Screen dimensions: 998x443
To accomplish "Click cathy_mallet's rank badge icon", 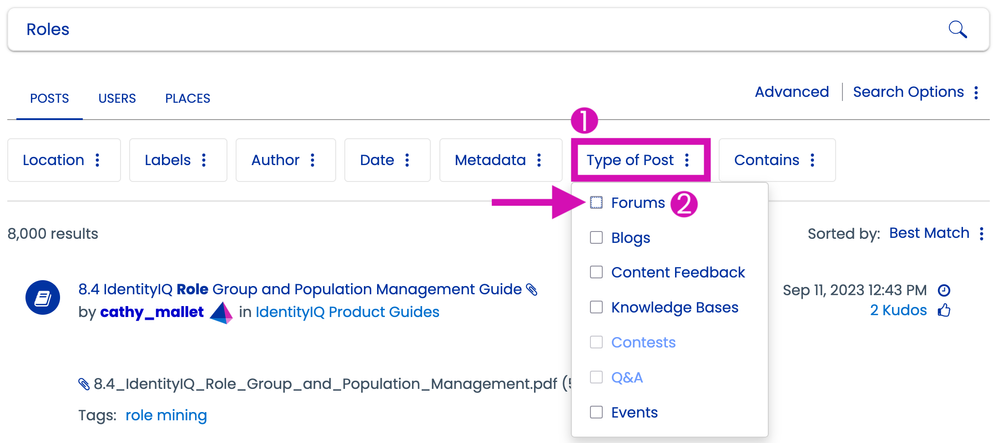I will click(x=221, y=312).
